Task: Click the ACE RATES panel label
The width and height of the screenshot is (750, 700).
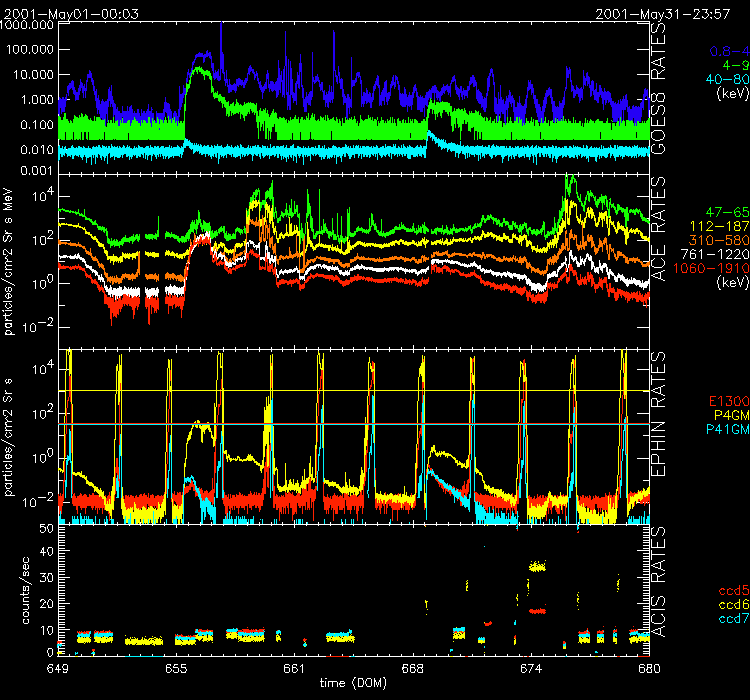Action: pos(662,262)
